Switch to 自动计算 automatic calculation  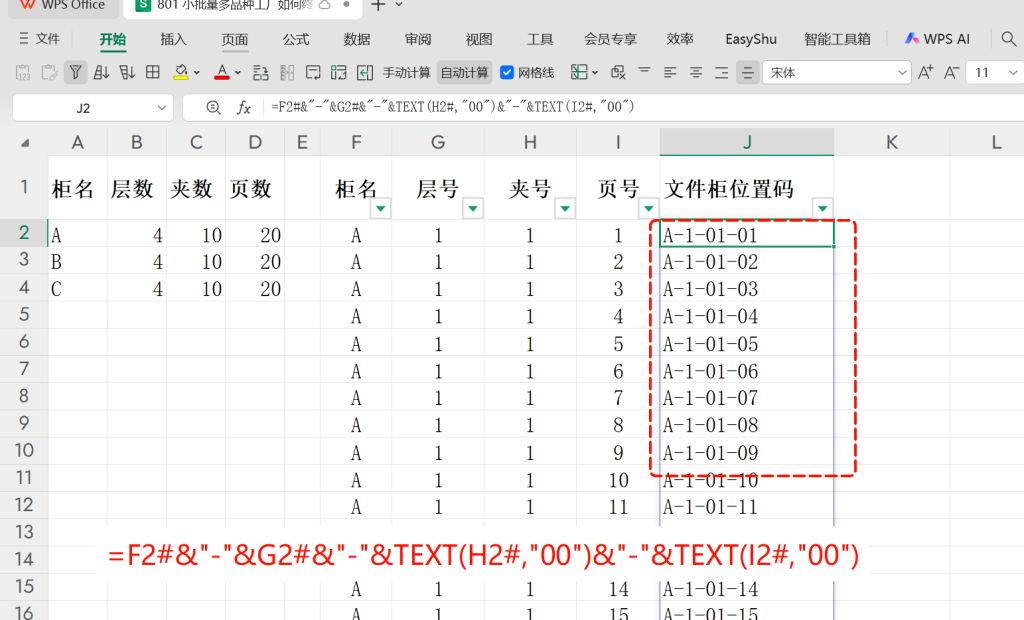click(464, 73)
